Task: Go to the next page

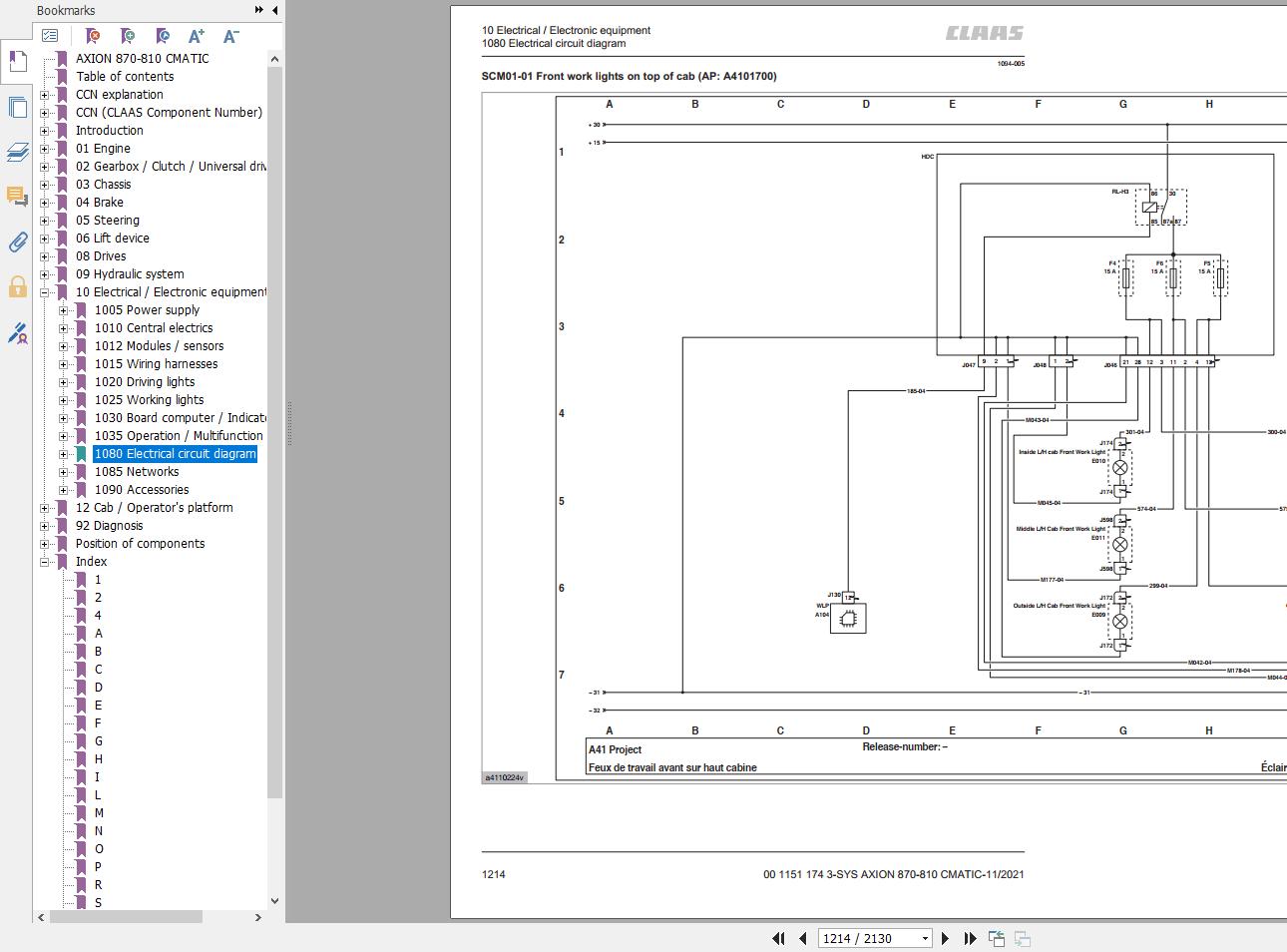Action: click(x=945, y=938)
